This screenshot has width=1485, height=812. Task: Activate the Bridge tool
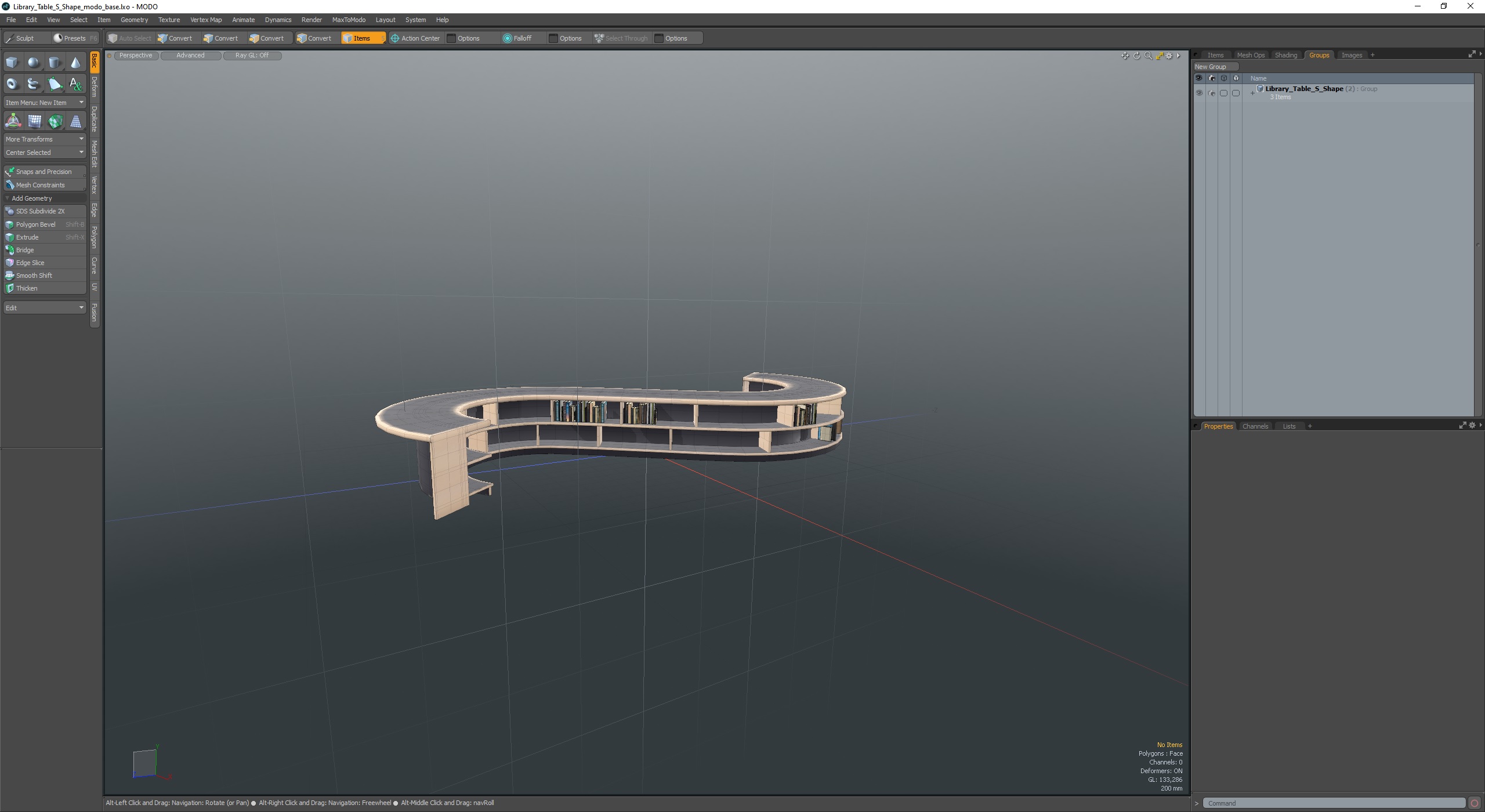click(45, 250)
